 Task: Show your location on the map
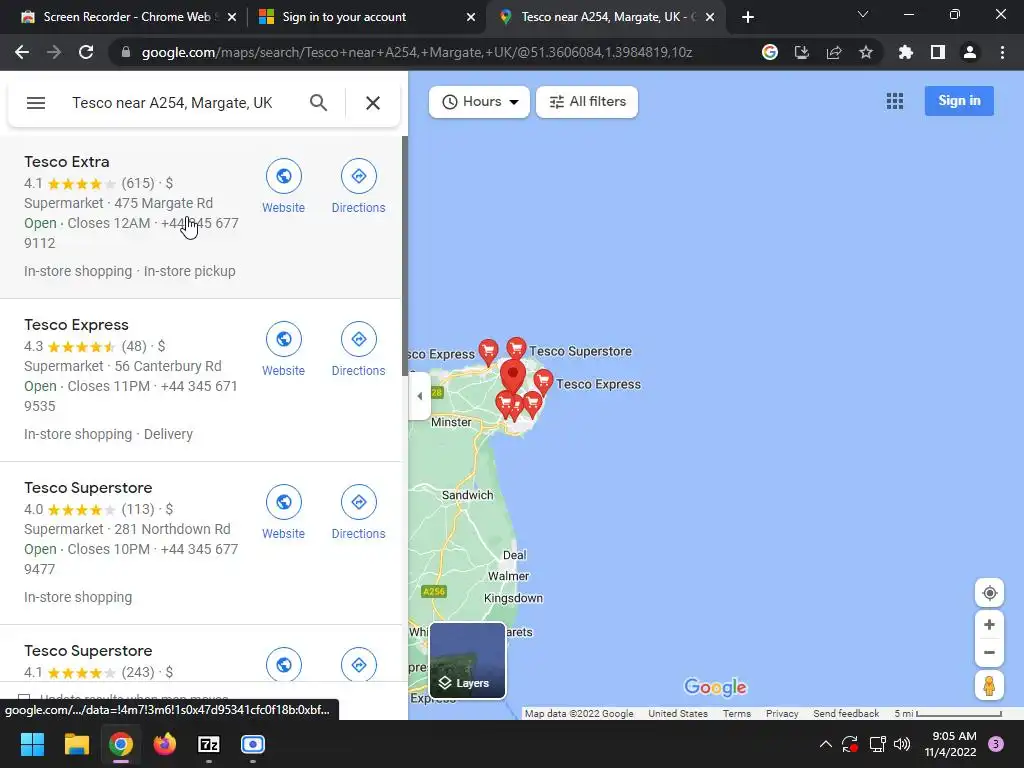(x=989, y=593)
